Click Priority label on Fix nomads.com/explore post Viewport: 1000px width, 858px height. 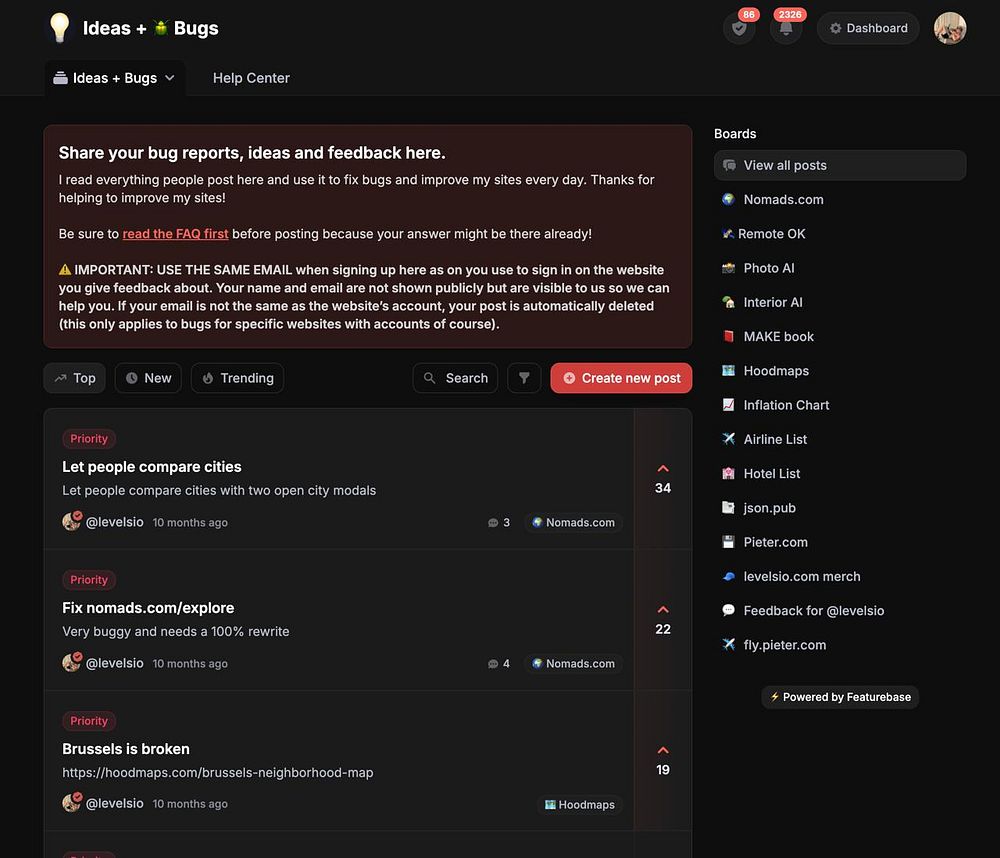pos(89,580)
